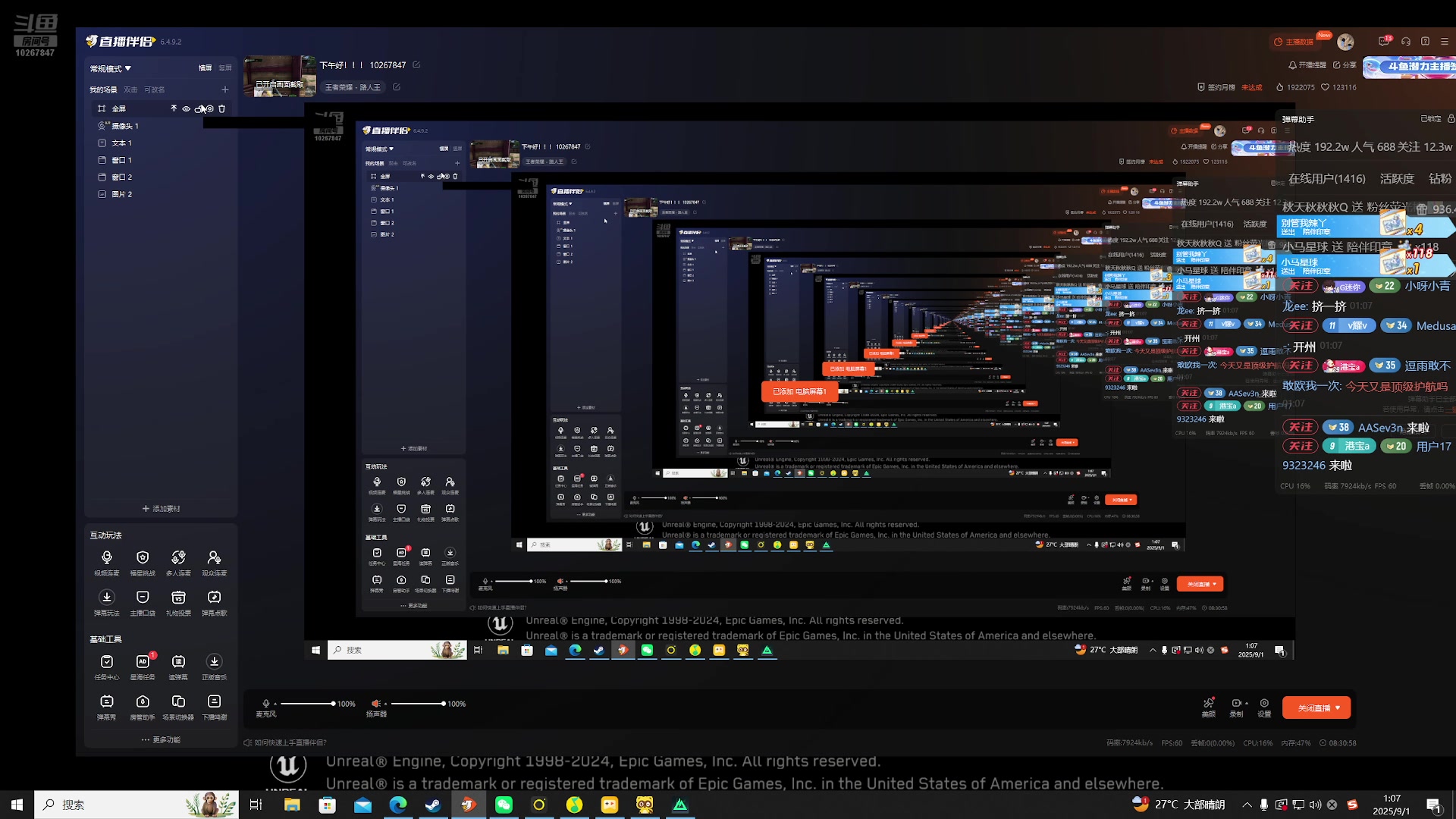Screen dimensions: 1456x819
Task: Toggle the 开播提醒 stream reminder bell
Action: click(1307, 65)
